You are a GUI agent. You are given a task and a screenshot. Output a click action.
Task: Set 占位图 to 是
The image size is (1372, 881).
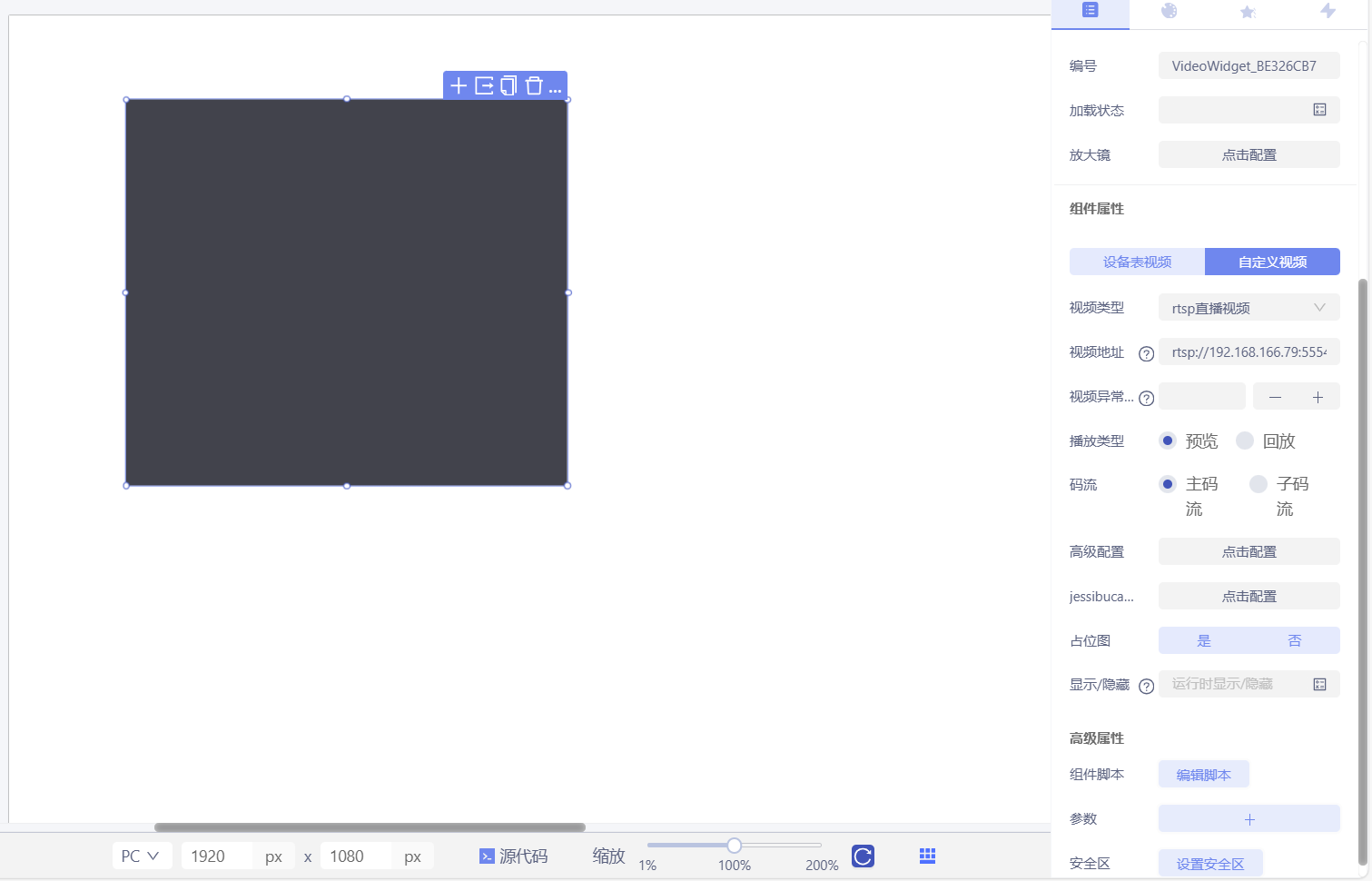1203,640
